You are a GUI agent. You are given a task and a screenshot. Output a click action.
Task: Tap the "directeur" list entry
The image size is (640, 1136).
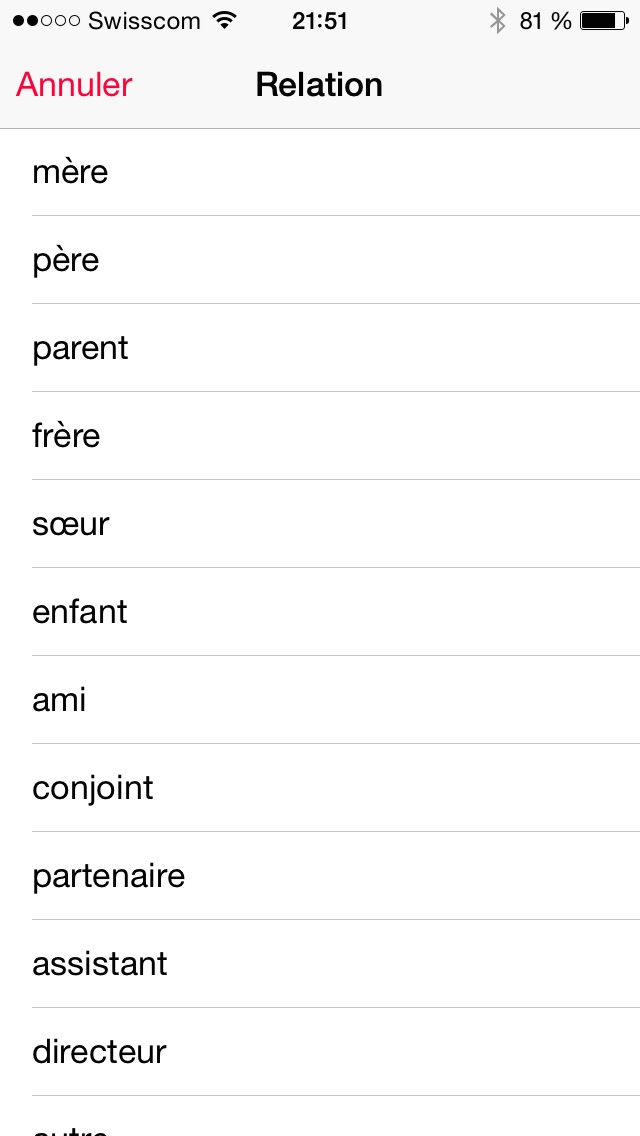(x=320, y=1052)
